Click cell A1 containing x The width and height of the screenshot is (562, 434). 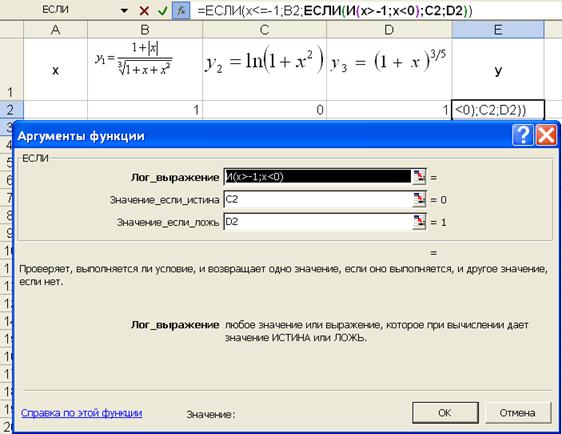(x=56, y=69)
